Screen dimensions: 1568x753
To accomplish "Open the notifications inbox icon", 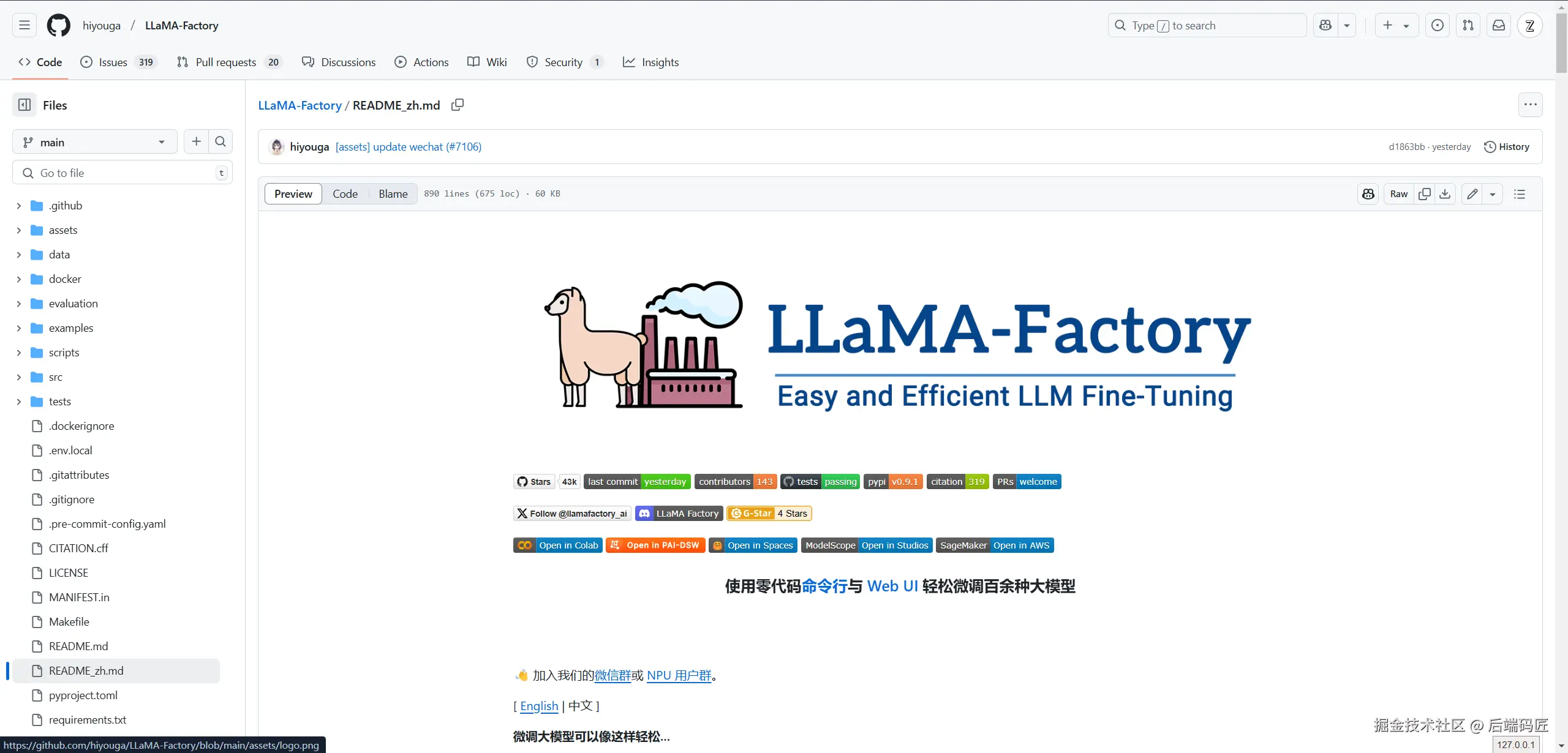I will point(1499,26).
